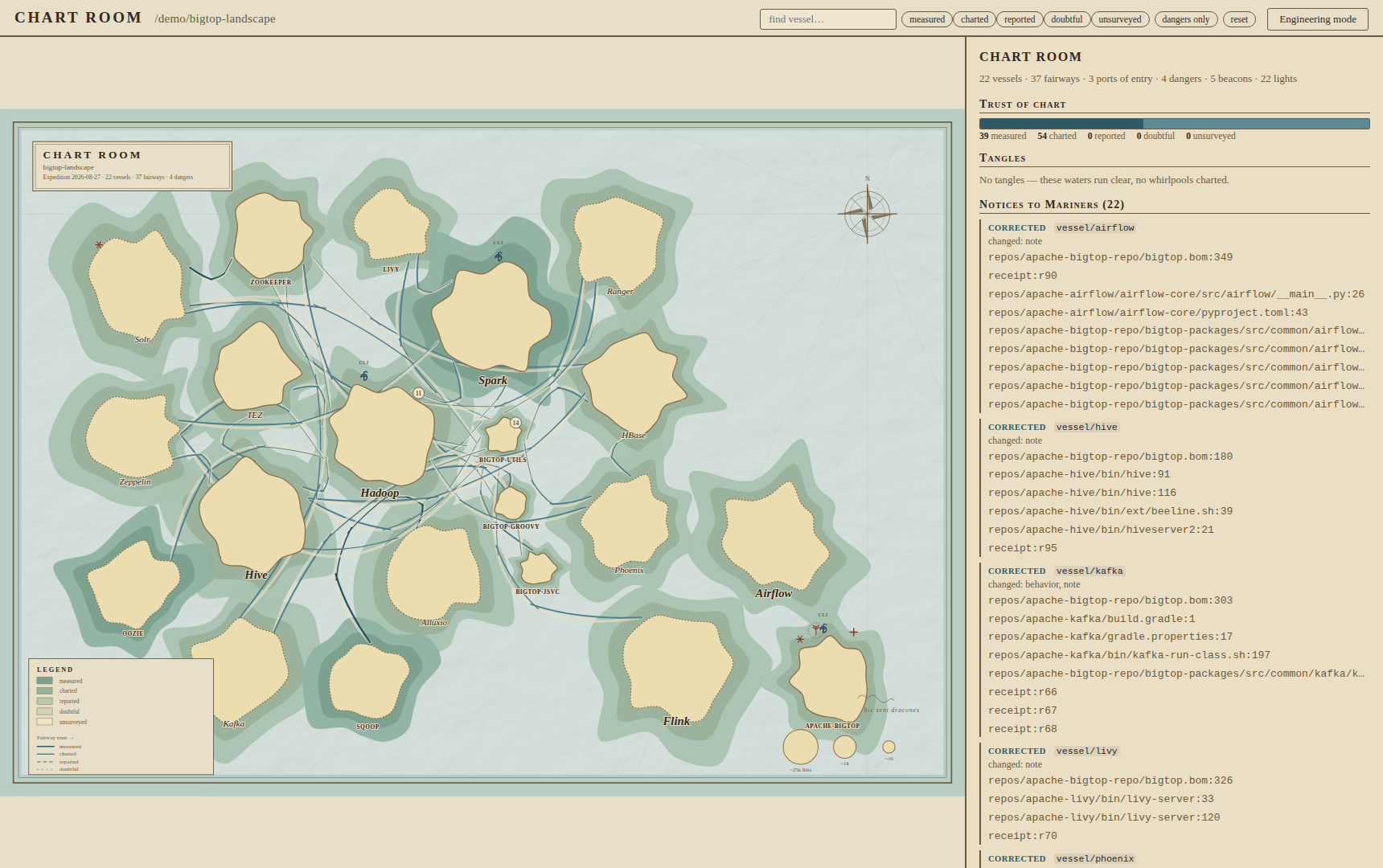Image resolution: width=1383 pixels, height=868 pixels.
Task: Click the Ranger island label
Action: point(620,292)
